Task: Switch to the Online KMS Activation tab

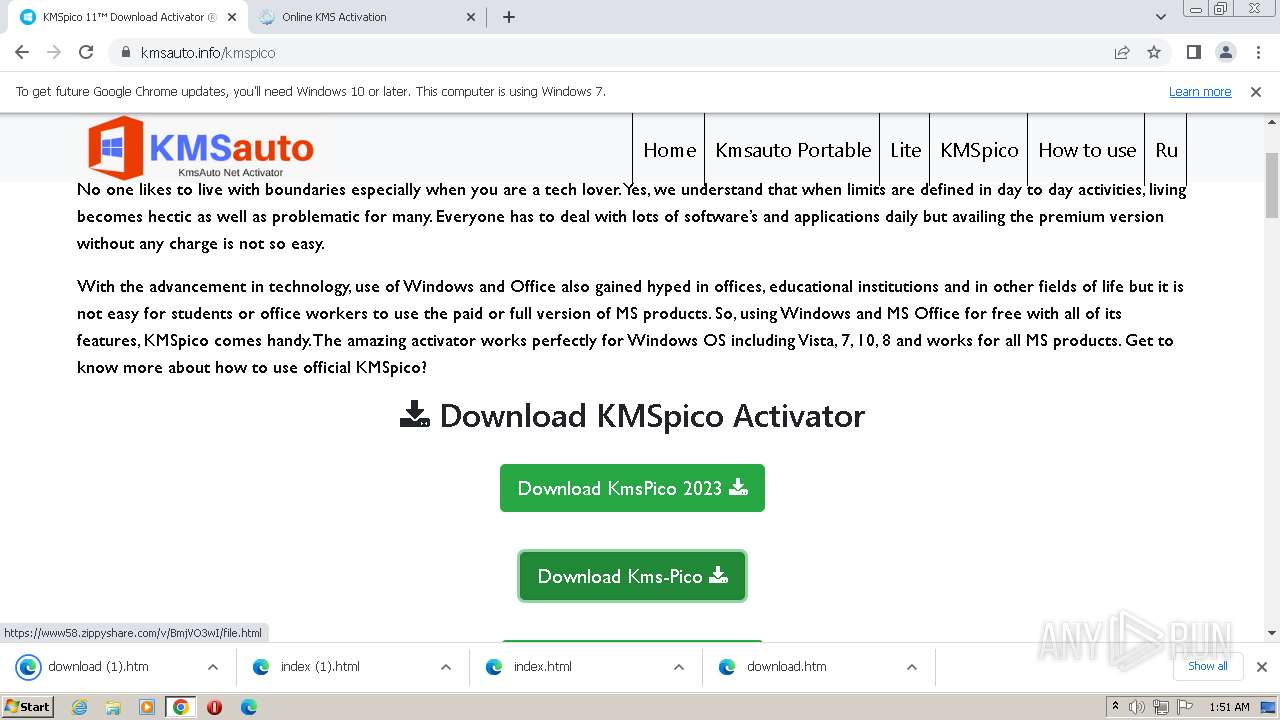Action: pos(367,17)
